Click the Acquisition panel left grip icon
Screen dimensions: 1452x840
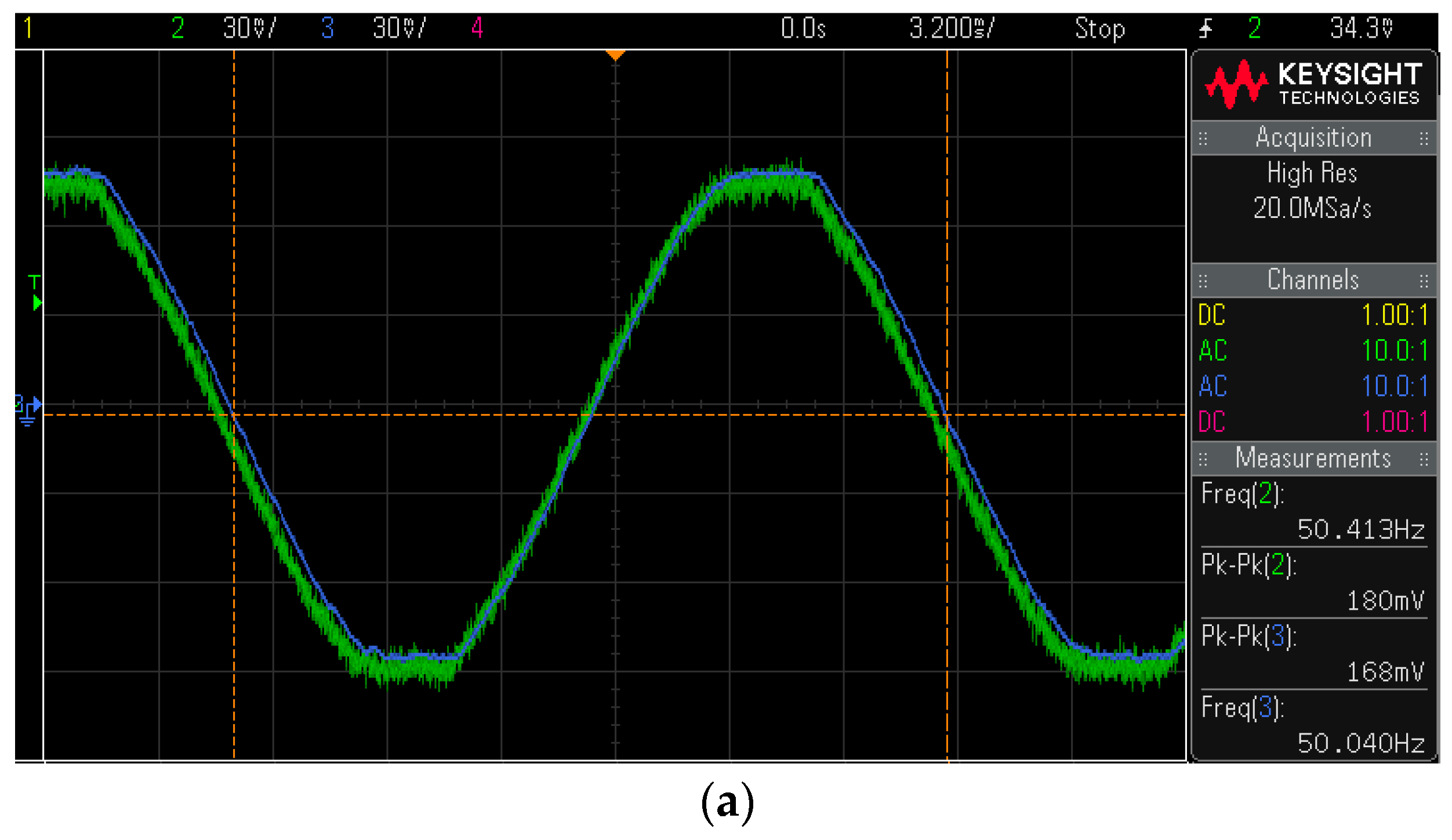1203,139
